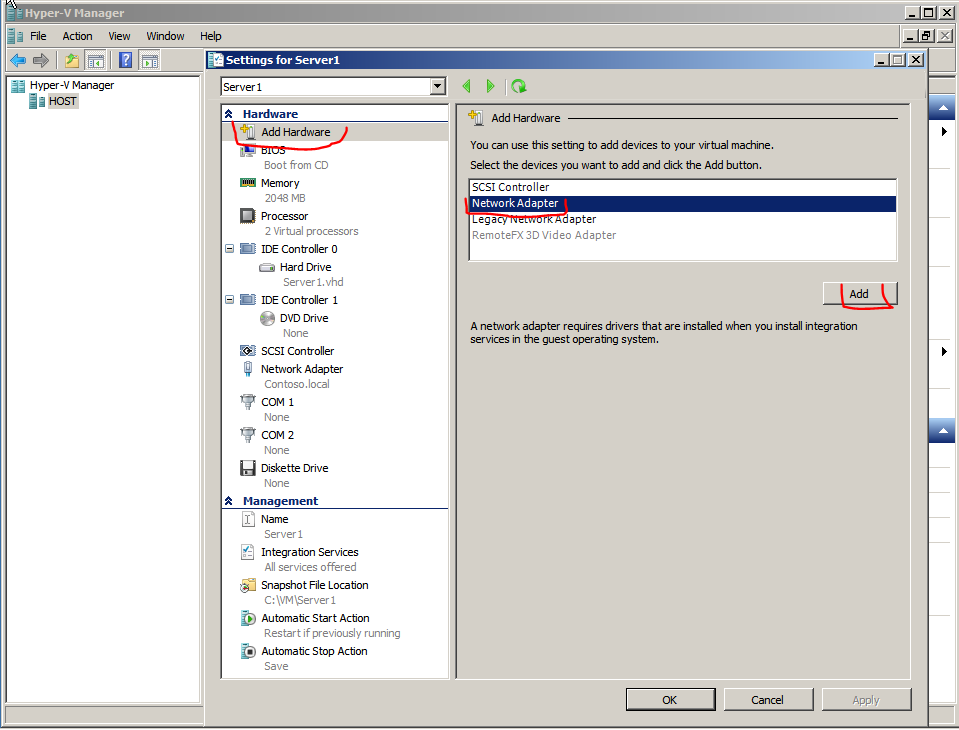Select the Network Adapter plug icon in tree

click(x=248, y=369)
